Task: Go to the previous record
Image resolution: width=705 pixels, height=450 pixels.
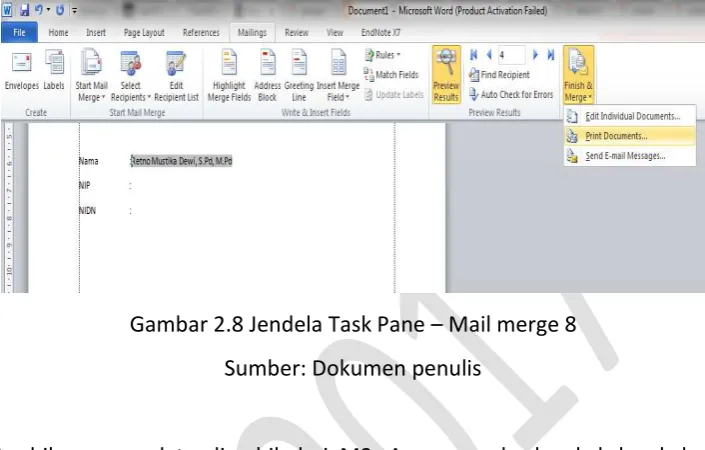Action: pyautogui.click(x=489, y=55)
